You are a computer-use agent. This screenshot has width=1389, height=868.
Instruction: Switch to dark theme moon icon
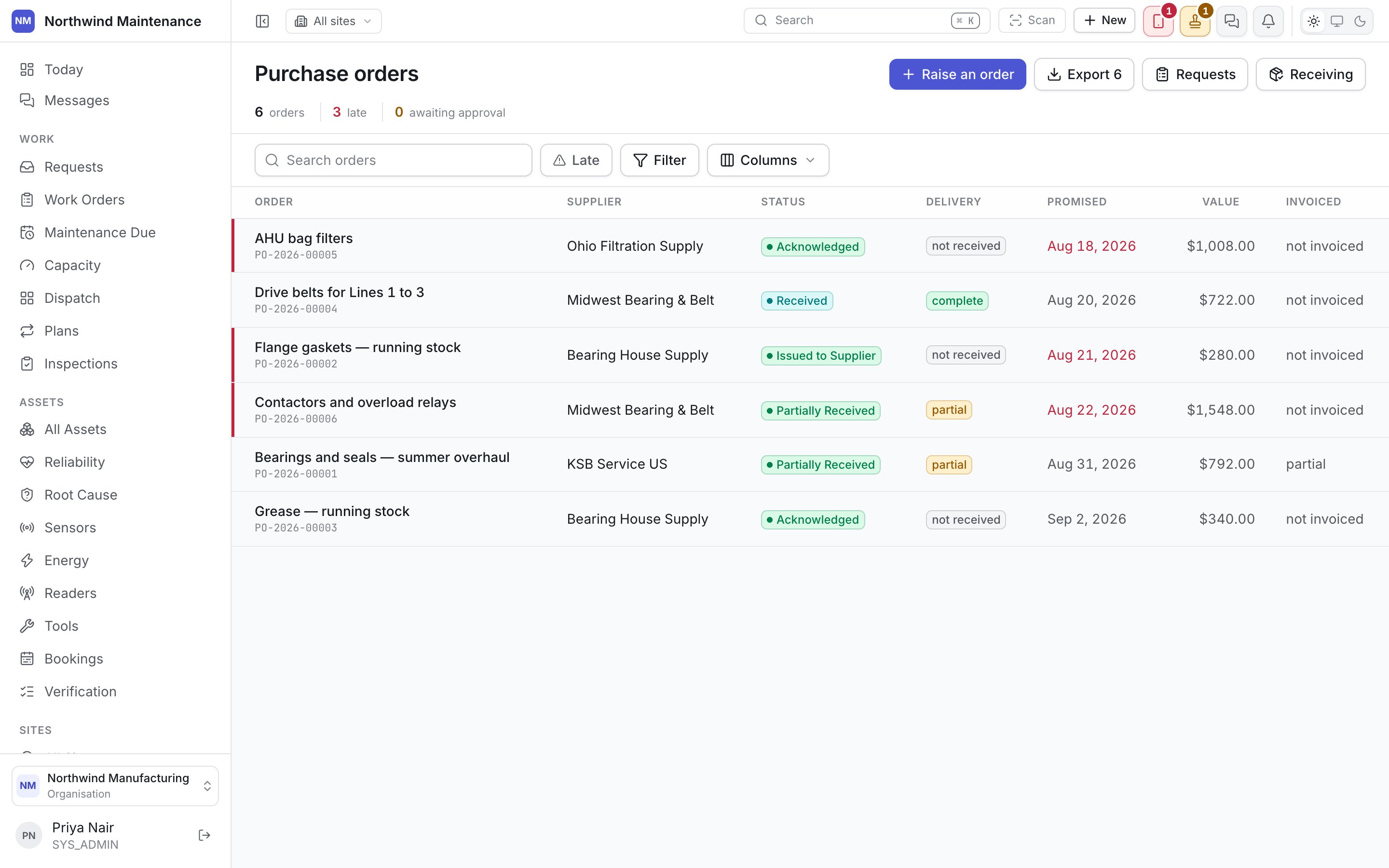click(x=1360, y=21)
